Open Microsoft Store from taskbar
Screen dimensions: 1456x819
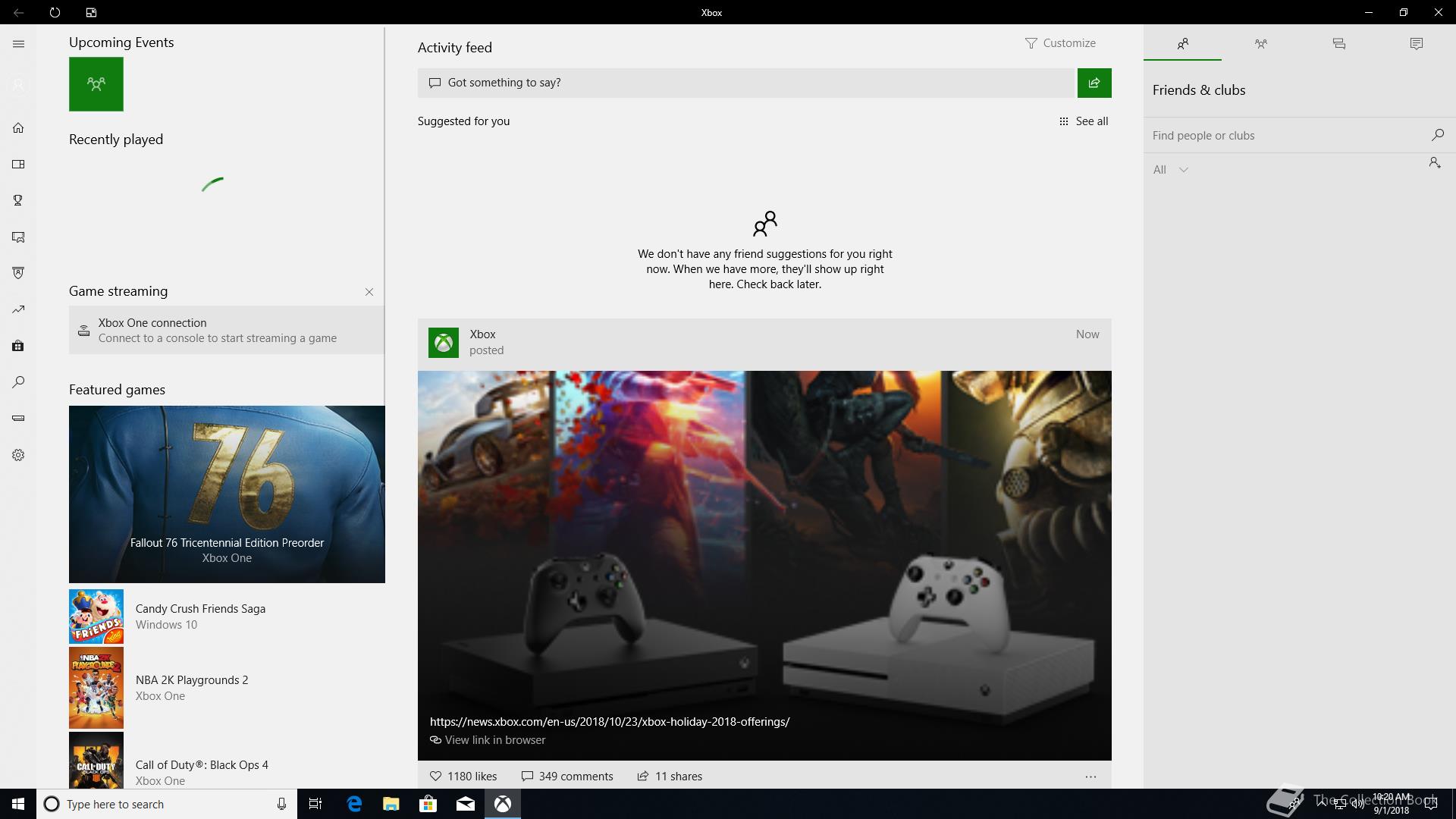428,804
